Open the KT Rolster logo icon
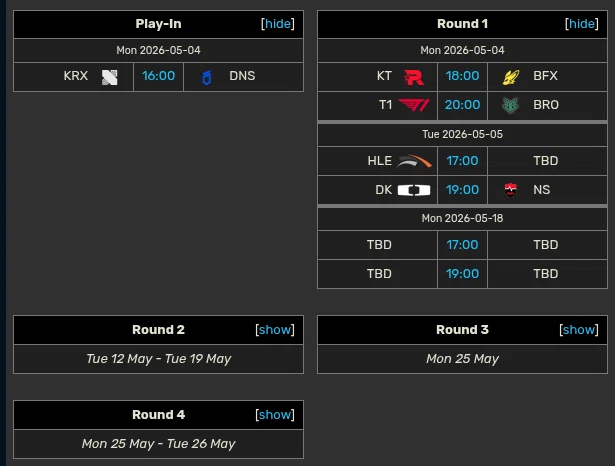Screen dimensions: 615x466 pyautogui.click(x=414, y=77)
